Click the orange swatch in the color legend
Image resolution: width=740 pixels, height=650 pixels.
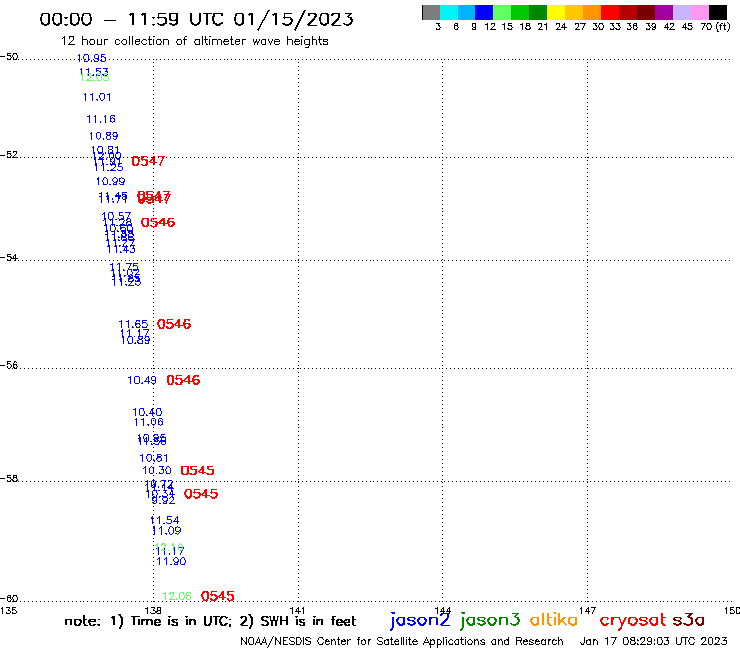[592, 12]
